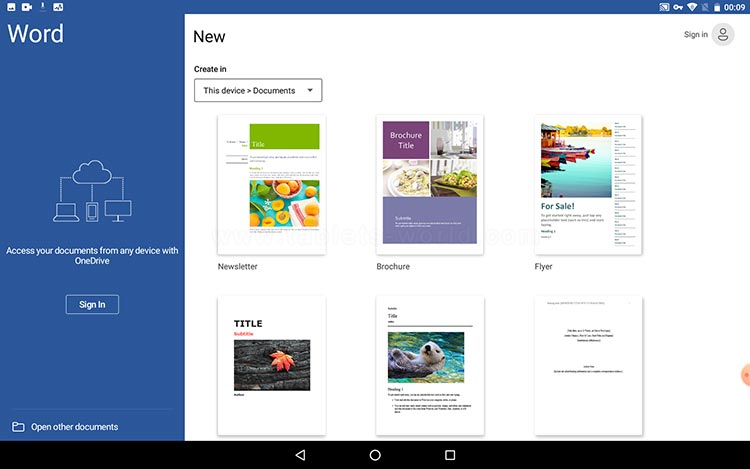Click the Sign in text link at top right
This screenshot has width=750, height=469.
pyautogui.click(x=695, y=34)
